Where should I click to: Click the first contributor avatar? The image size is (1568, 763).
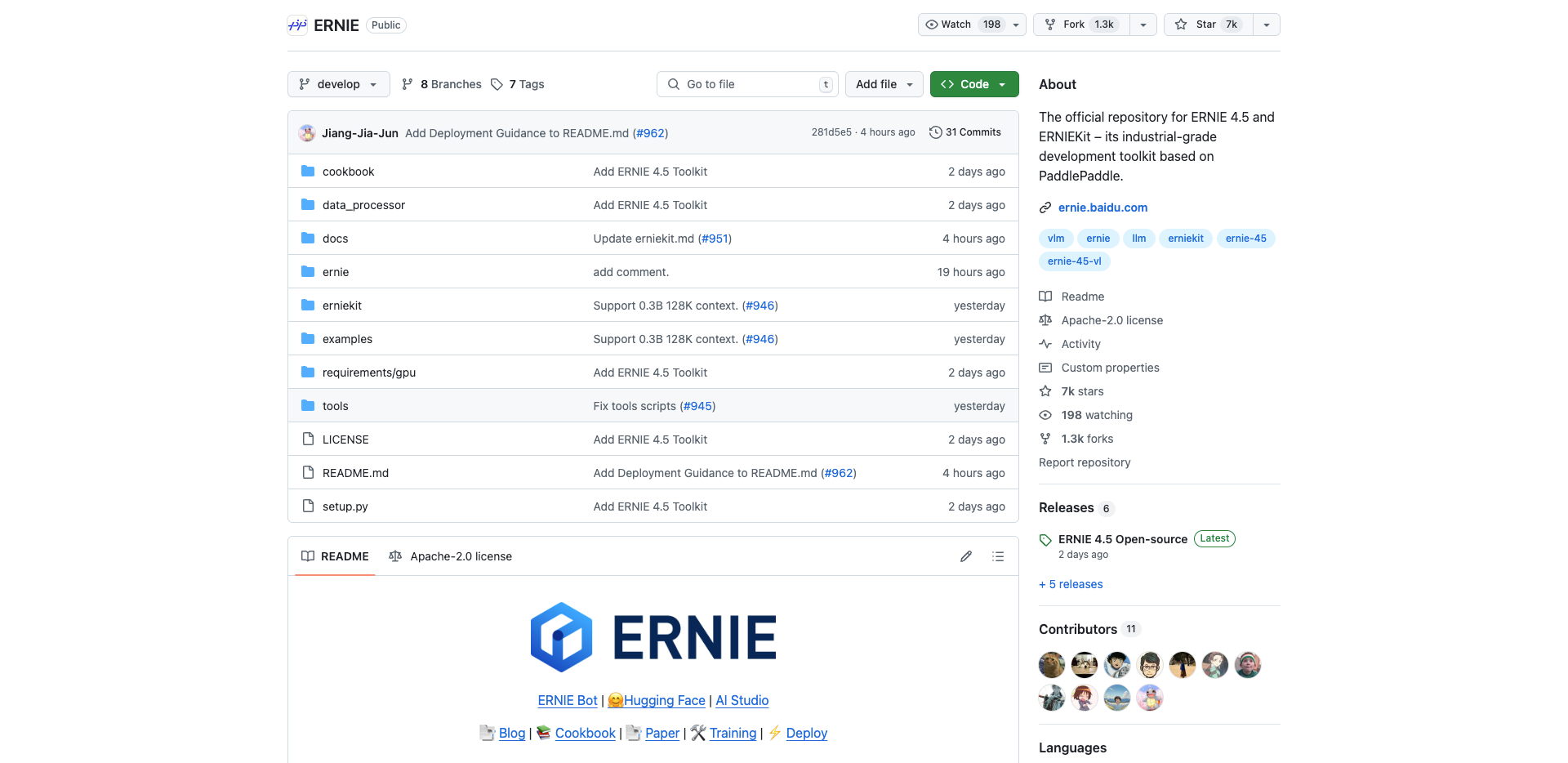click(x=1052, y=665)
